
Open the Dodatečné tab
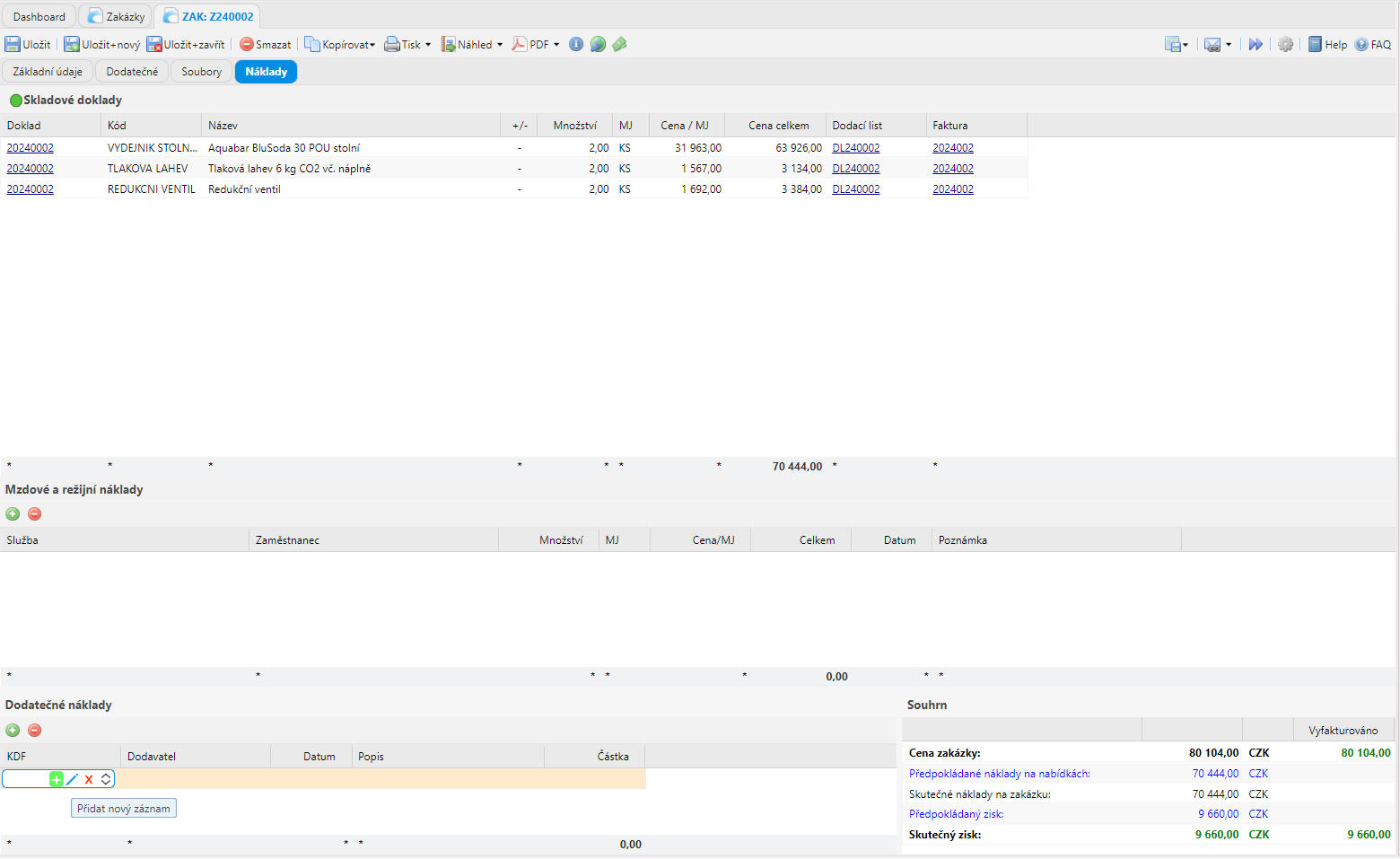132,72
